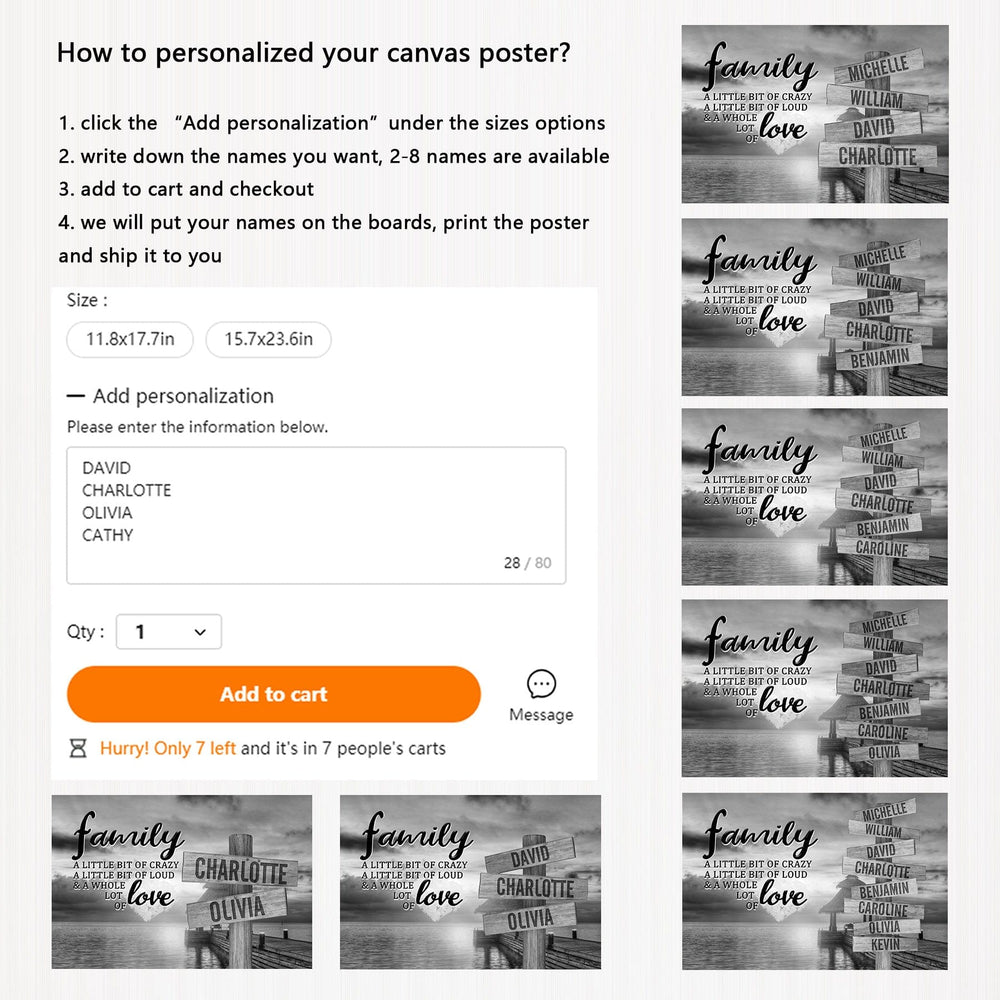View the three-name David, Charlotte, Olivia poster

pyautogui.click(x=470, y=881)
